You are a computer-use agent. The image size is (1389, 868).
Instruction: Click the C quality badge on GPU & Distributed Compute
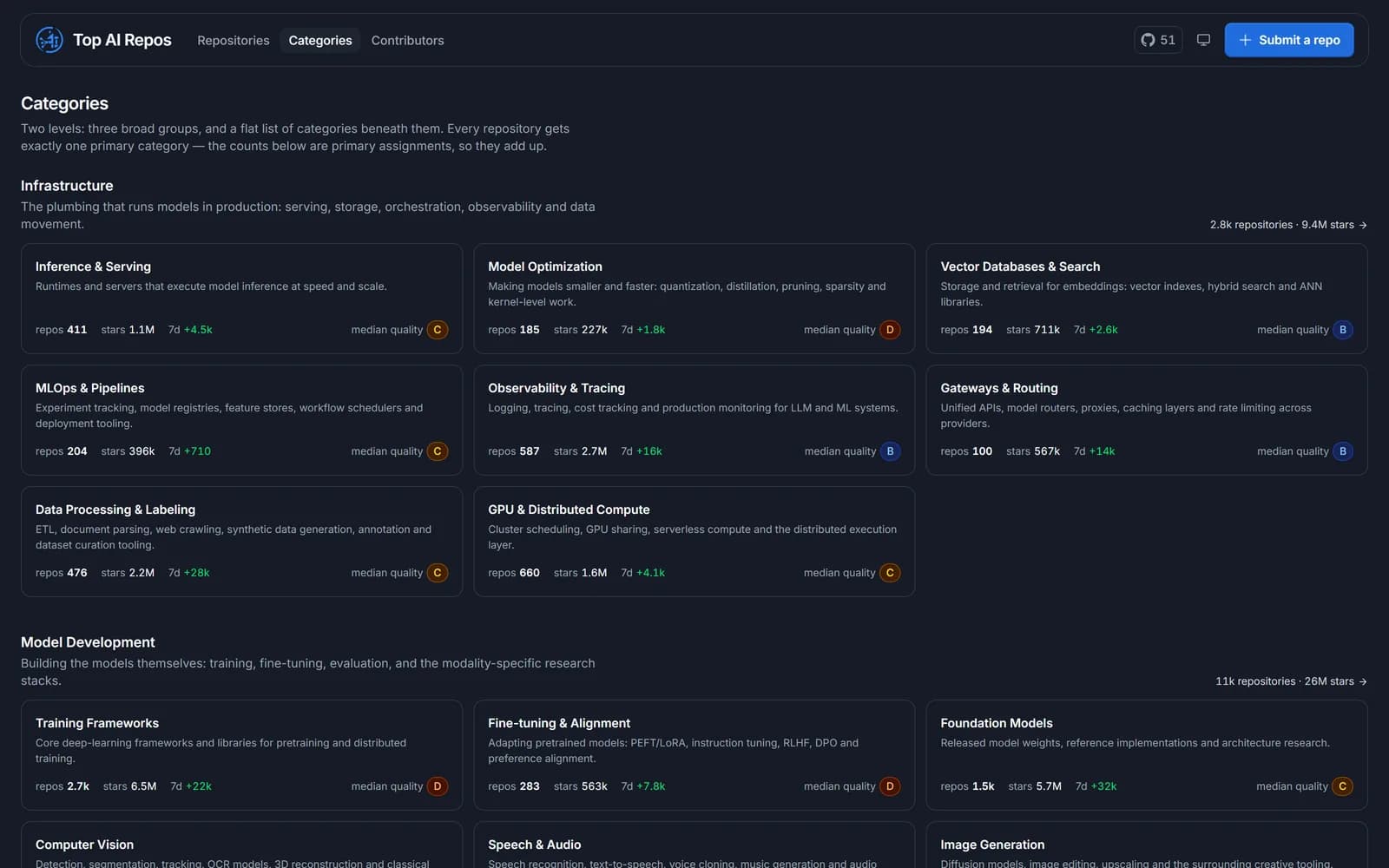tap(890, 573)
